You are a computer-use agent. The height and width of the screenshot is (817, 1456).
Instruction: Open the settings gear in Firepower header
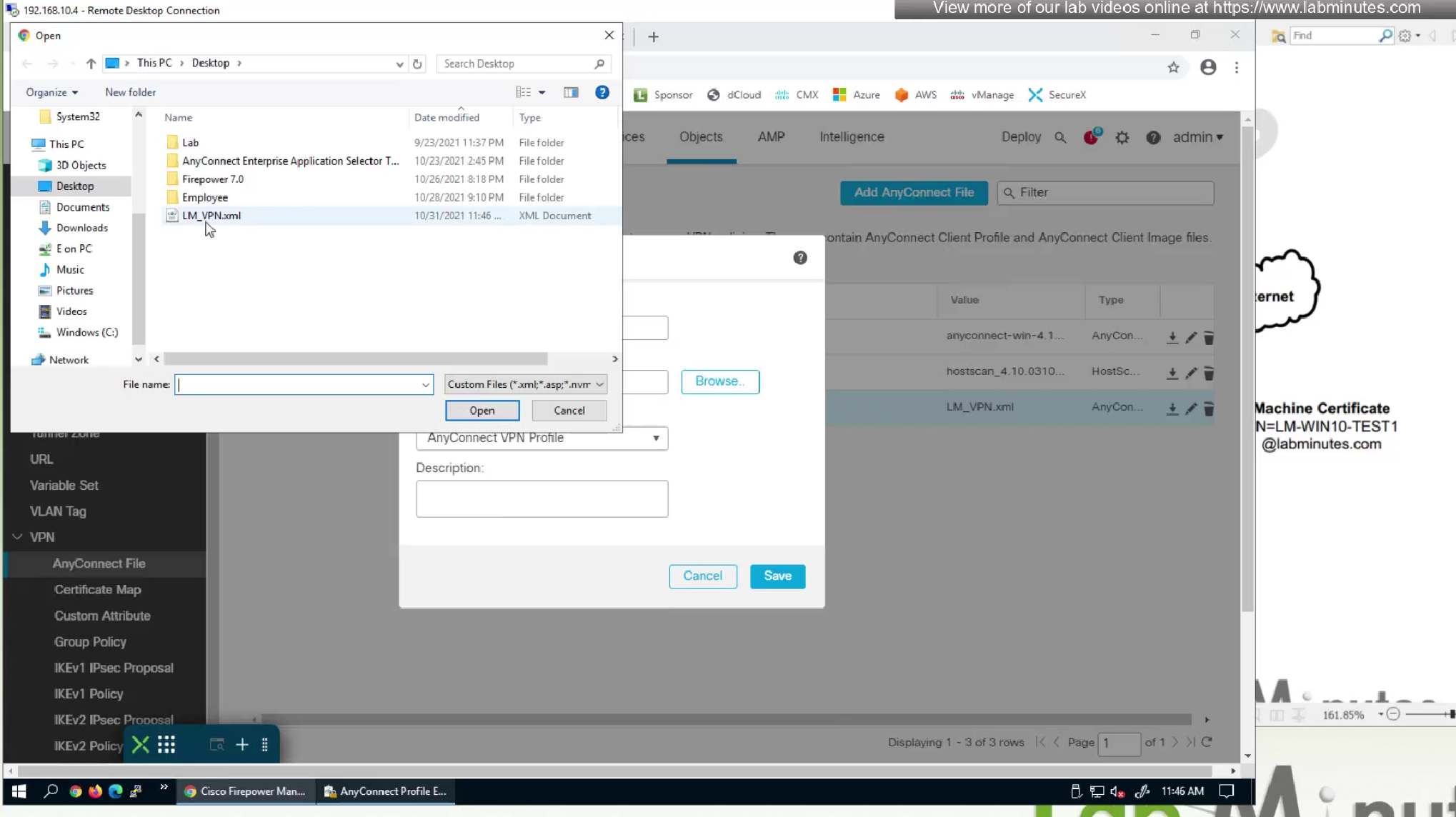coord(1122,137)
